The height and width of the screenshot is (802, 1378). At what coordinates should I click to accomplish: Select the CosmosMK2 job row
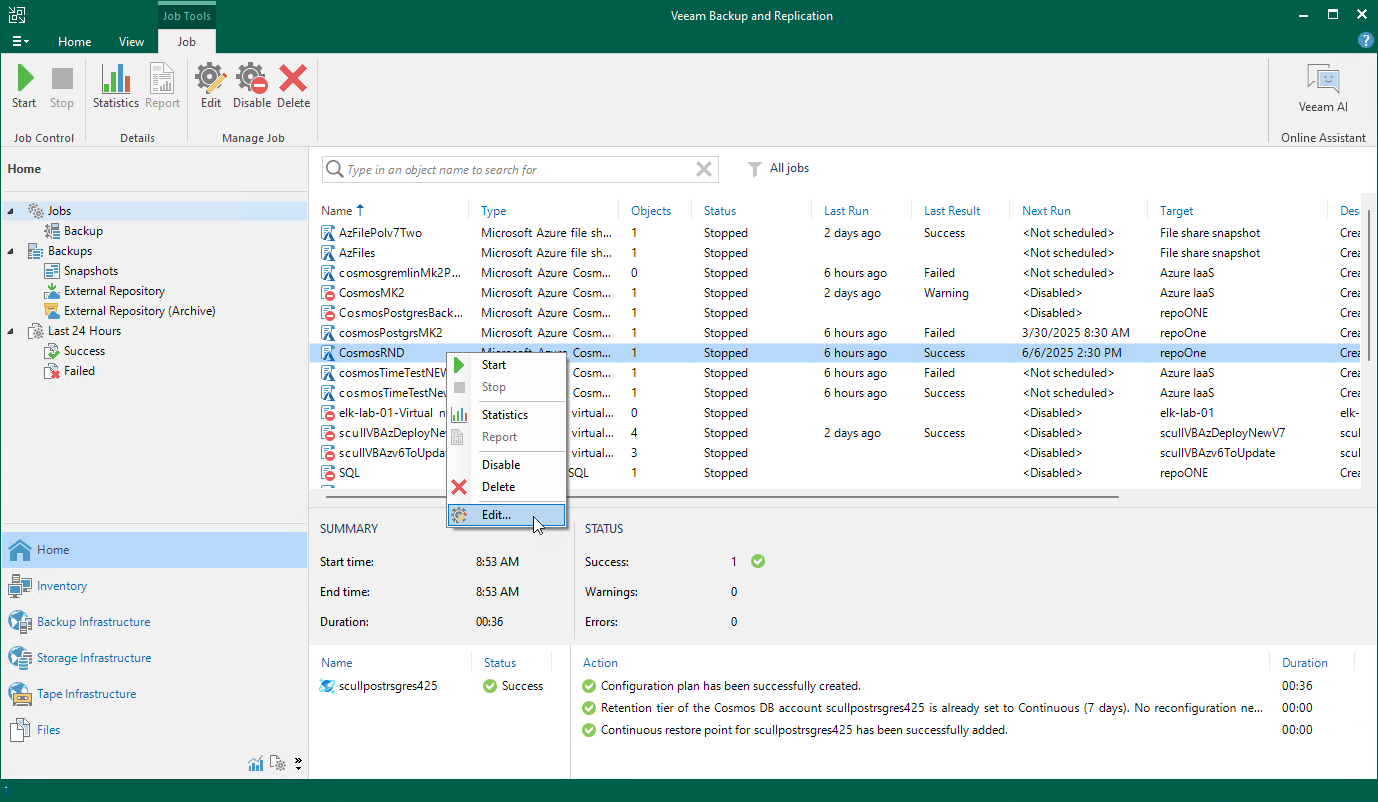pos(840,293)
